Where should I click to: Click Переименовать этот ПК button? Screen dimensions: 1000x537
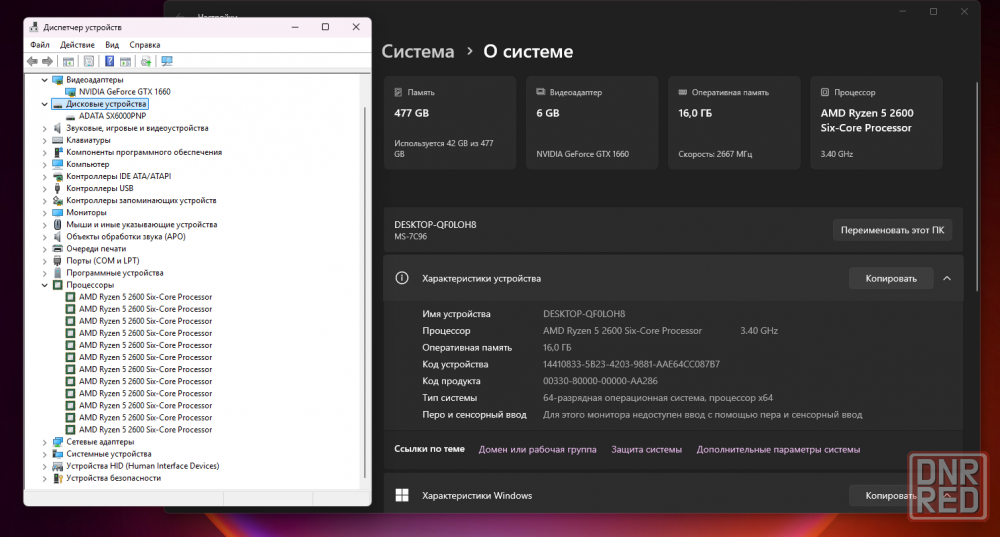pos(892,230)
